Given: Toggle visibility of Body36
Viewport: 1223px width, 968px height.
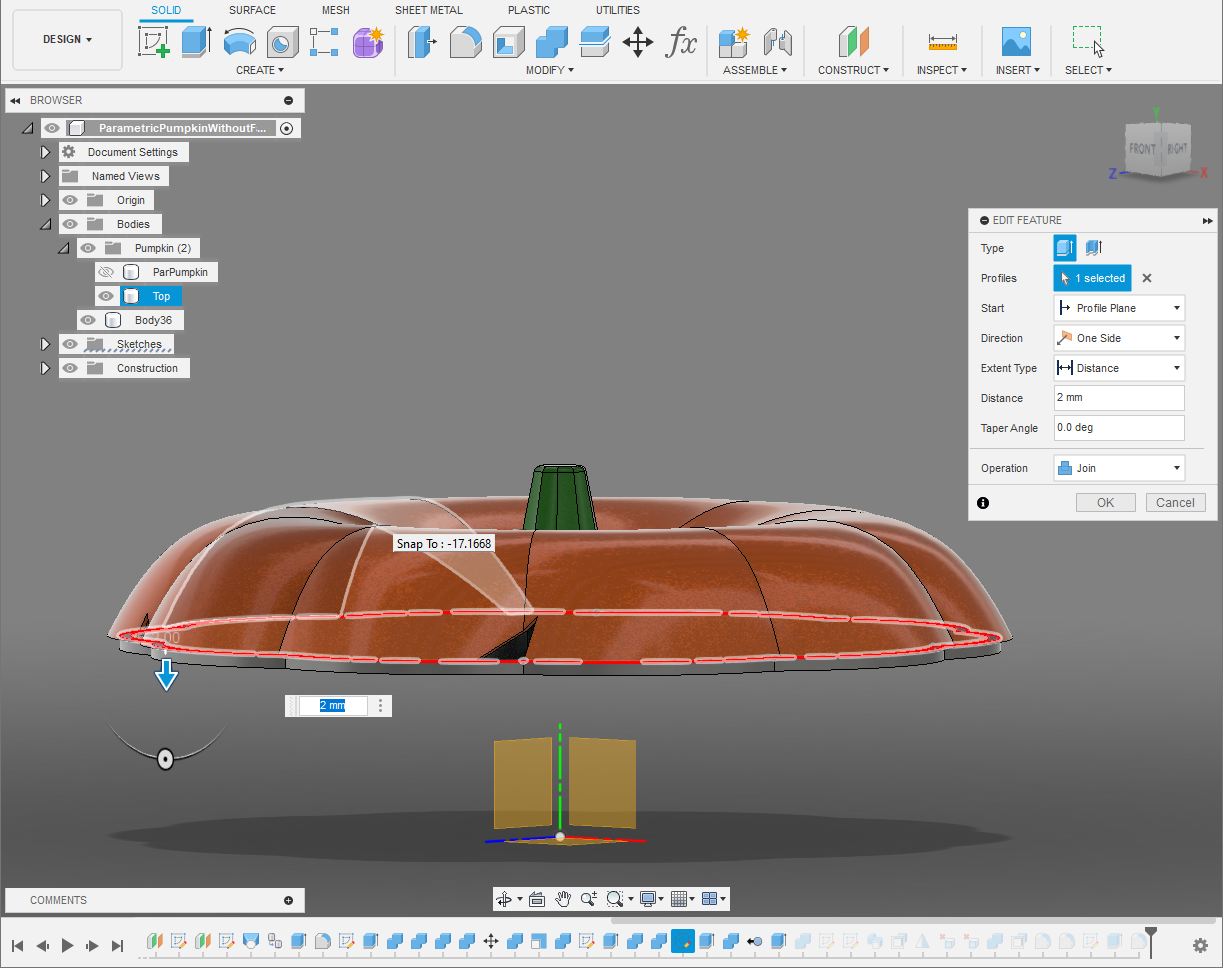Looking at the screenshot, I should 88,320.
